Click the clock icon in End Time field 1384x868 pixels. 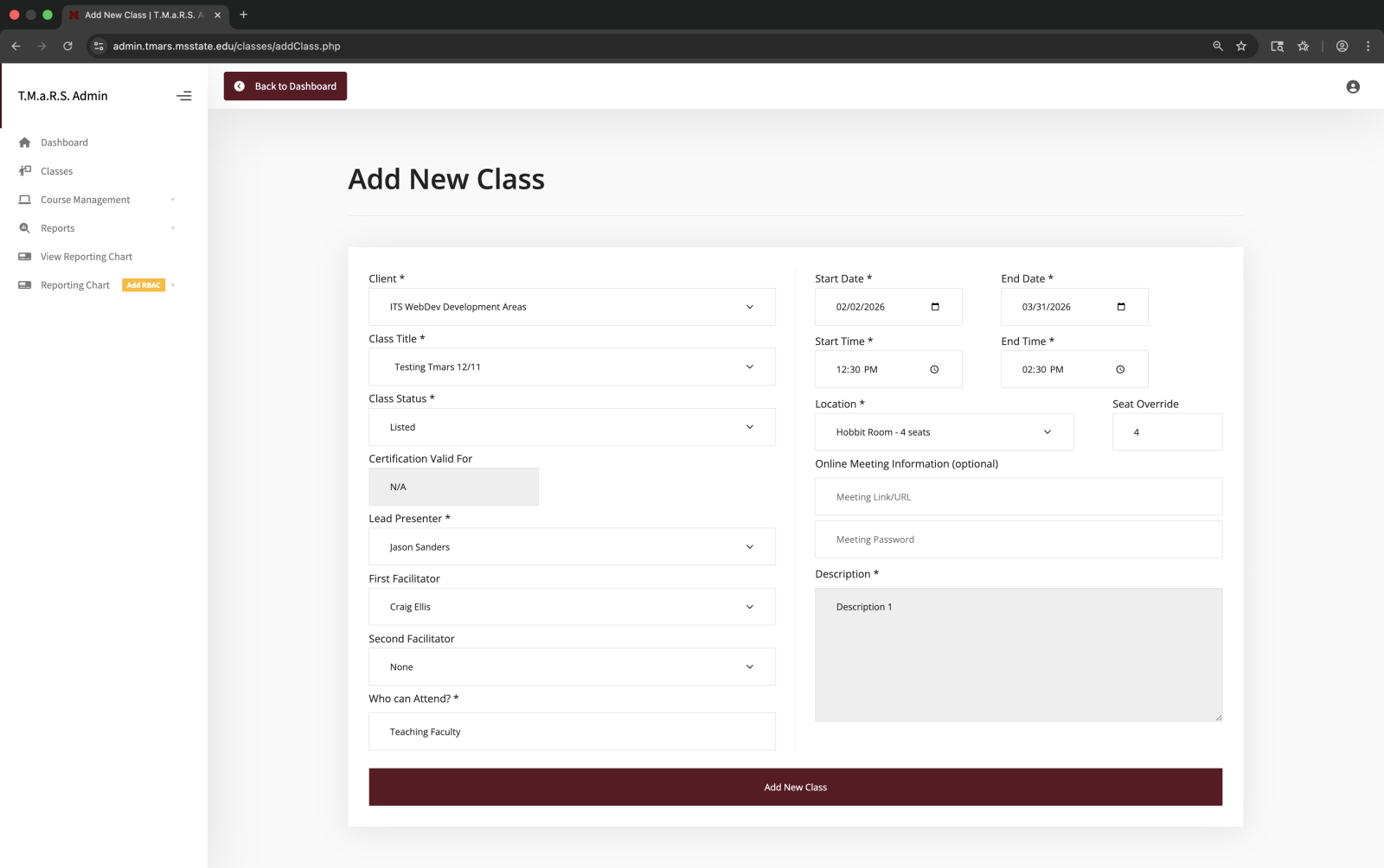1120,368
